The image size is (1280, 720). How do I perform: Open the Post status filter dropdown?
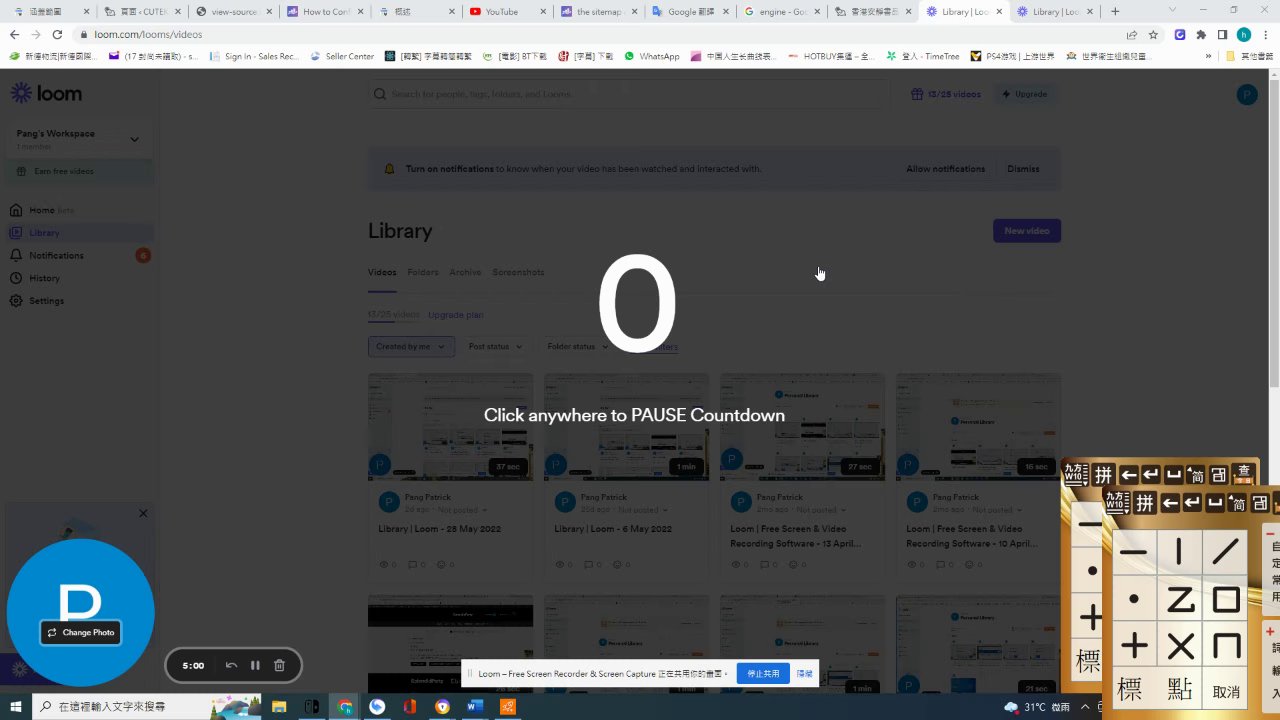(x=495, y=346)
